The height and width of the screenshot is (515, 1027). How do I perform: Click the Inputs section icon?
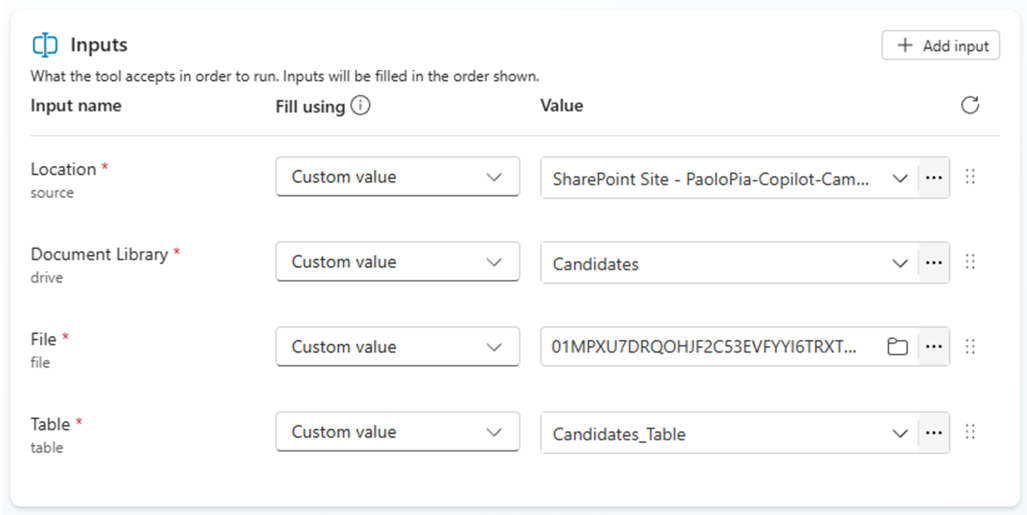click(x=45, y=45)
